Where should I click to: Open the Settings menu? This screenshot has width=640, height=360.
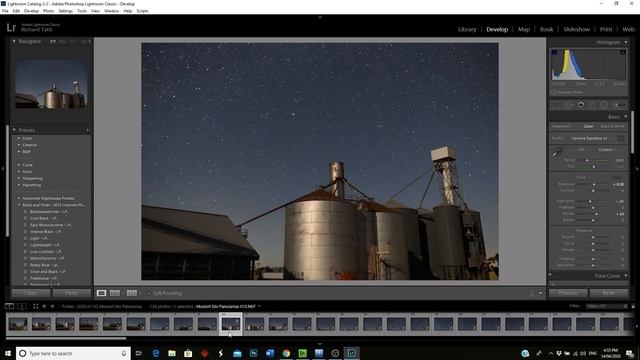coord(65,11)
